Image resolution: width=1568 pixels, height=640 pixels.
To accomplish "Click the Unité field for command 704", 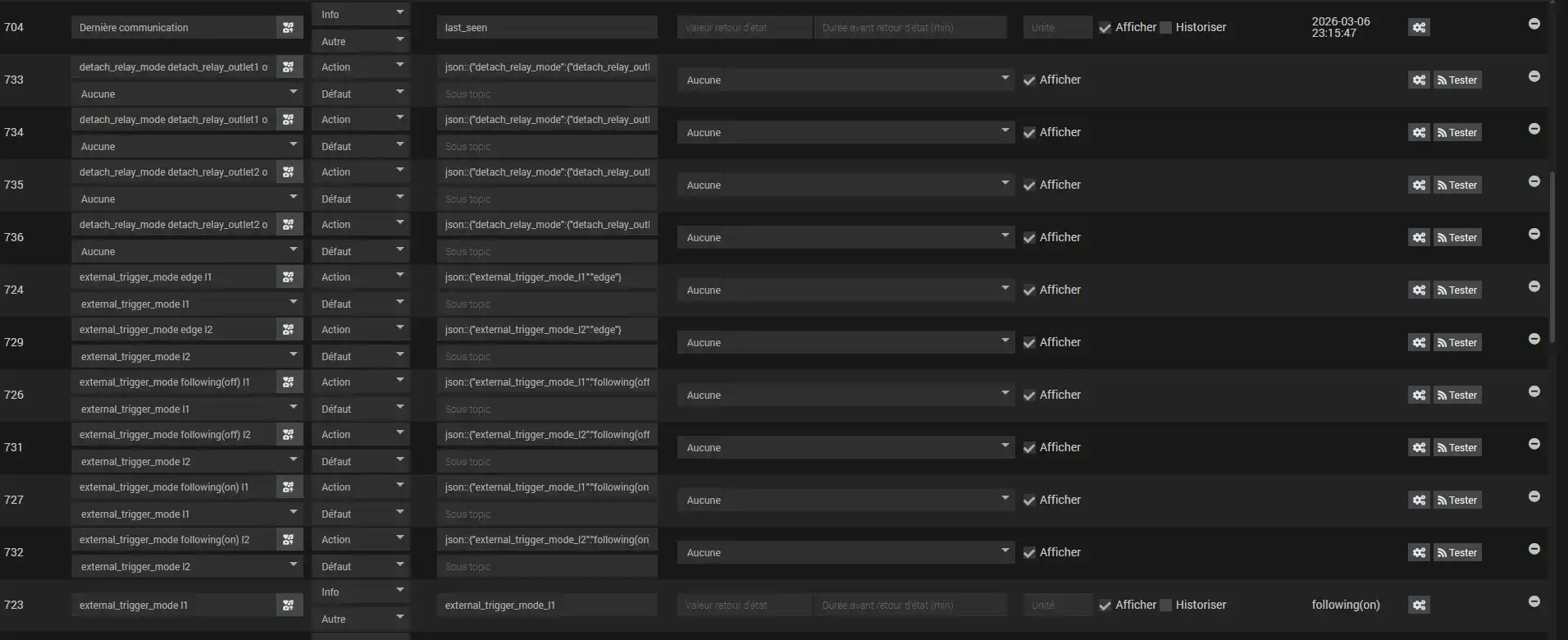I will click(1057, 28).
